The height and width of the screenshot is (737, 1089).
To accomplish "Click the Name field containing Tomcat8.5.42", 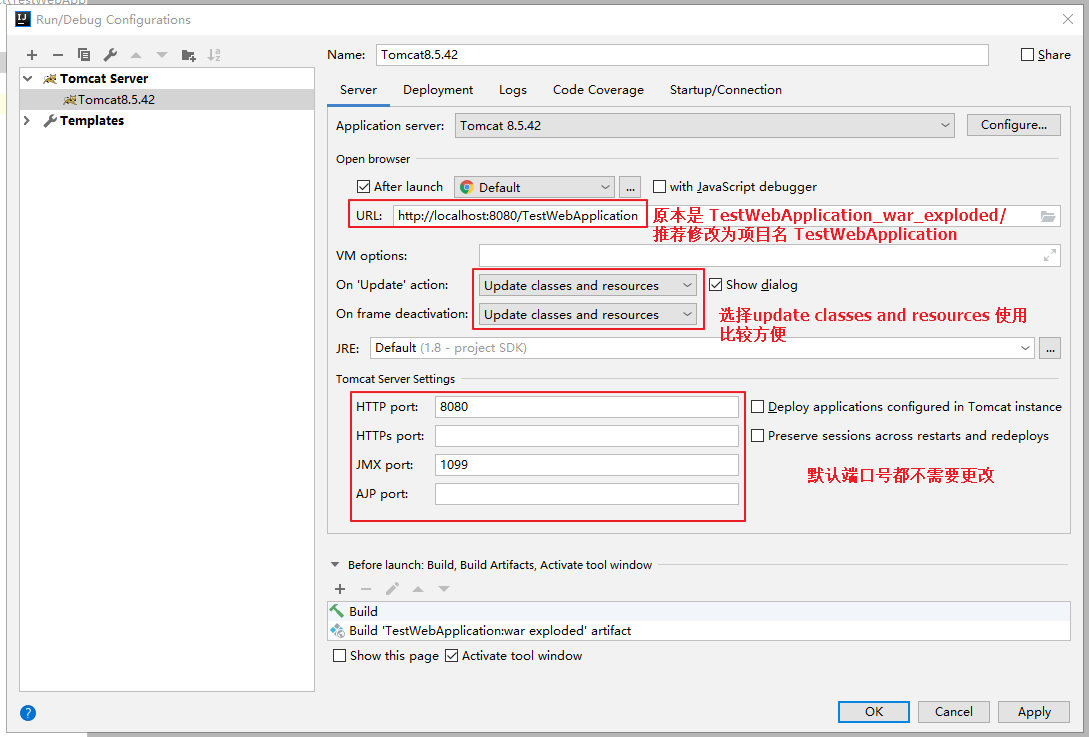I will coord(682,55).
